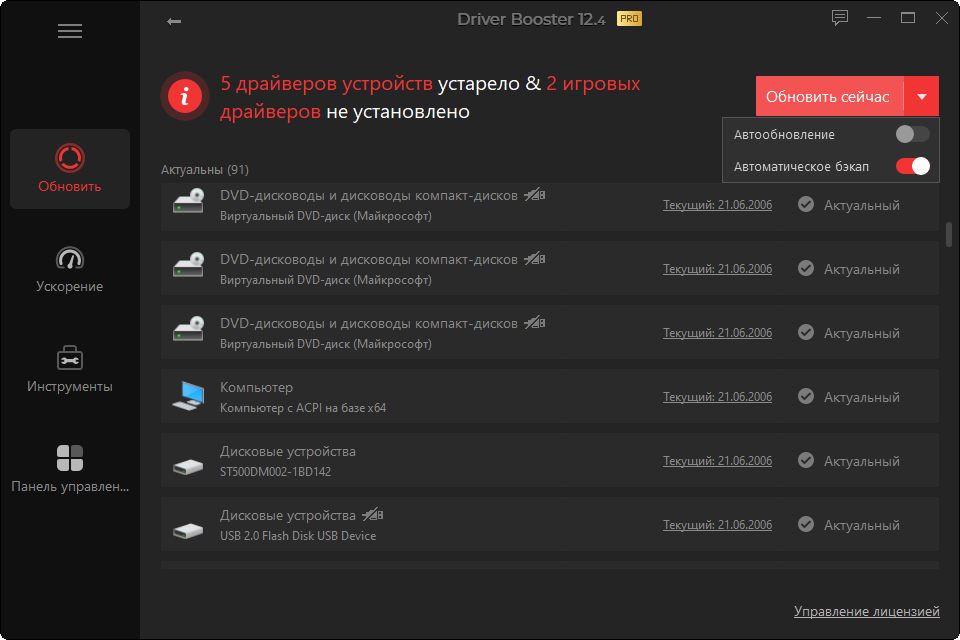Viewport: 960px width, 640px height.
Task: Select the ST500DM002-1BD142 device name
Action: pos(276,472)
